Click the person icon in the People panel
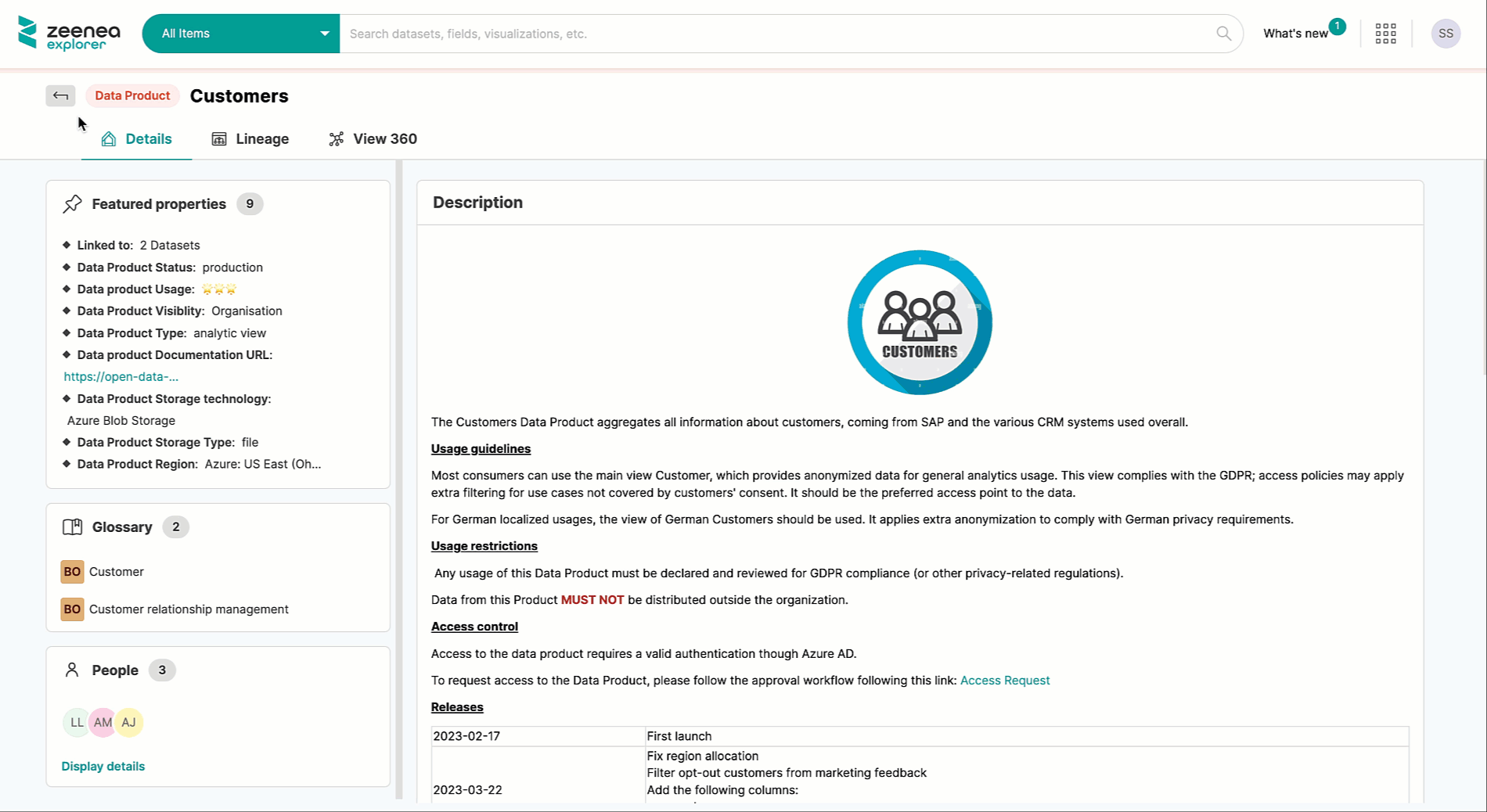This screenshot has width=1487, height=812. coord(72,670)
